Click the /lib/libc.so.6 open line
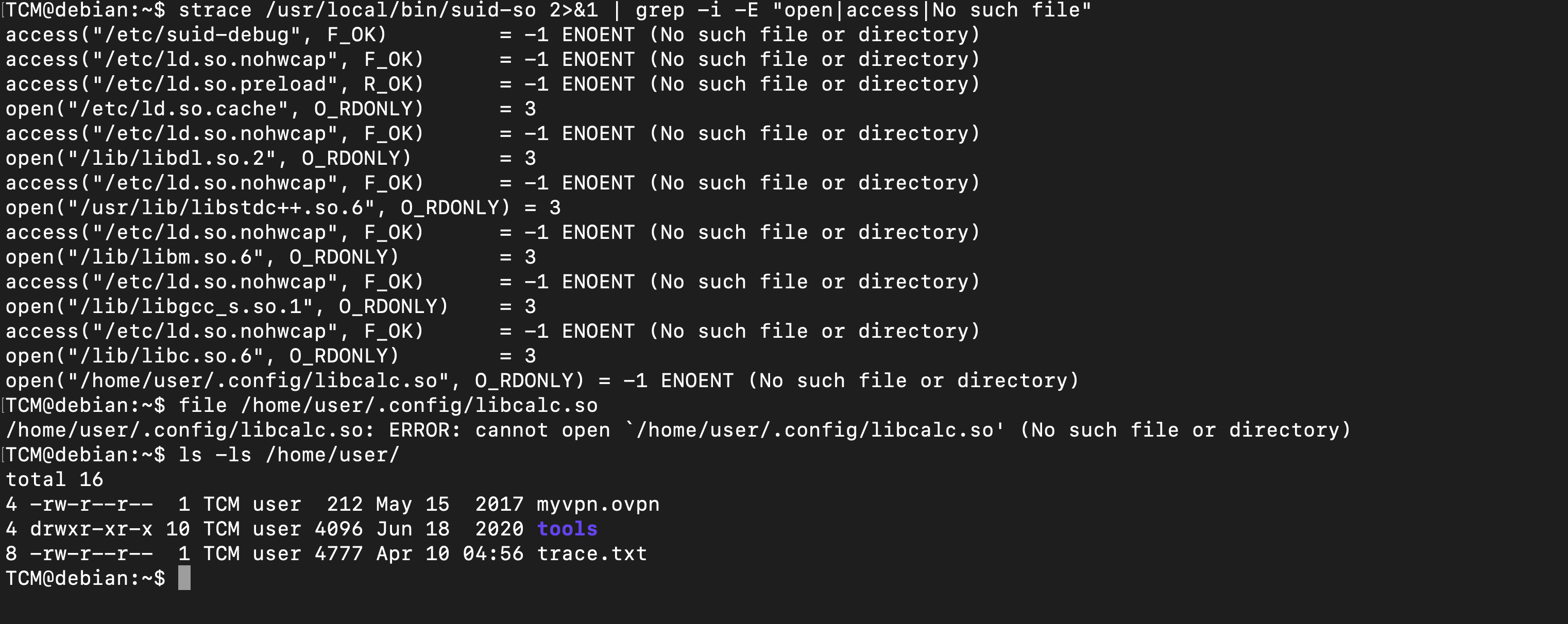Screen dimensions: 1568x624 pyautogui.click(x=271, y=356)
